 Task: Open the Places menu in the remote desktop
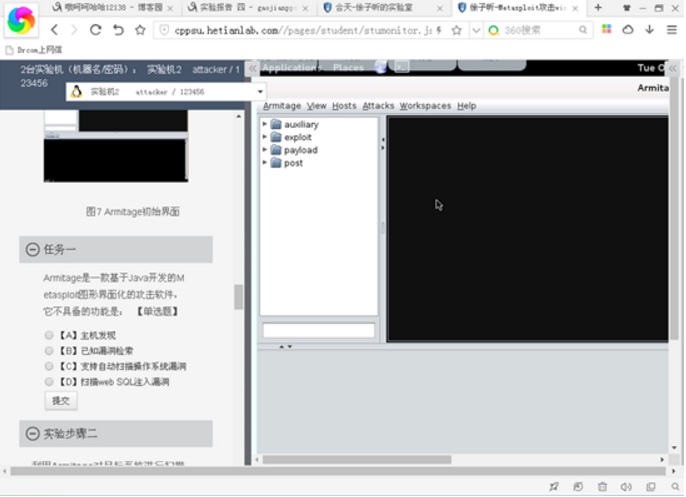click(348, 67)
